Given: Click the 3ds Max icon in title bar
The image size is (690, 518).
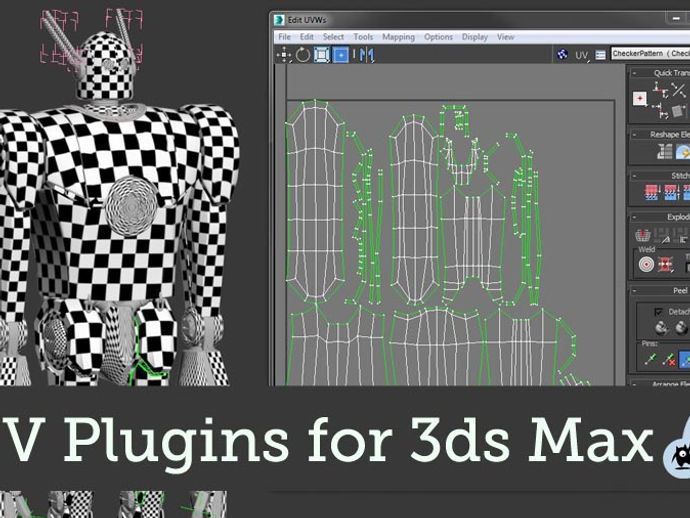Looking at the screenshot, I should click(279, 20).
